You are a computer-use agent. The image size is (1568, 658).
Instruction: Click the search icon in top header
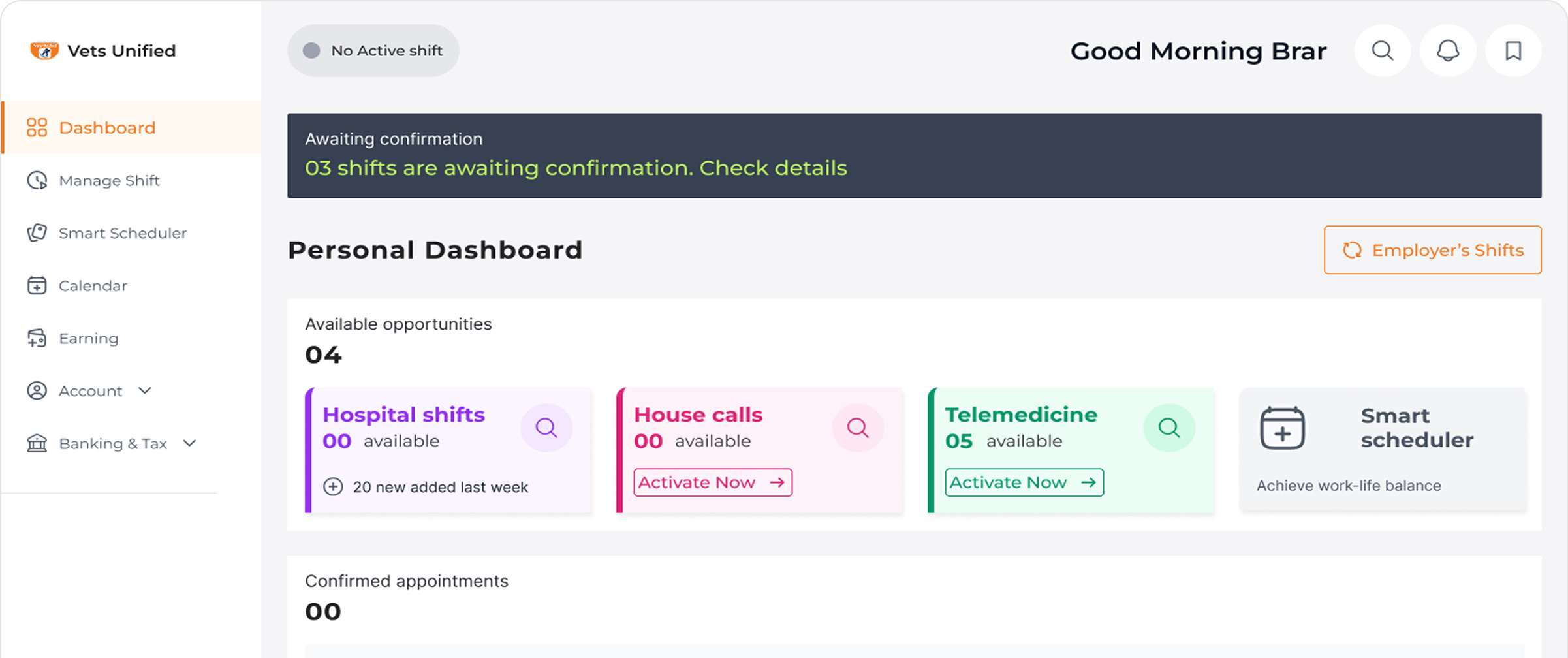coord(1382,51)
